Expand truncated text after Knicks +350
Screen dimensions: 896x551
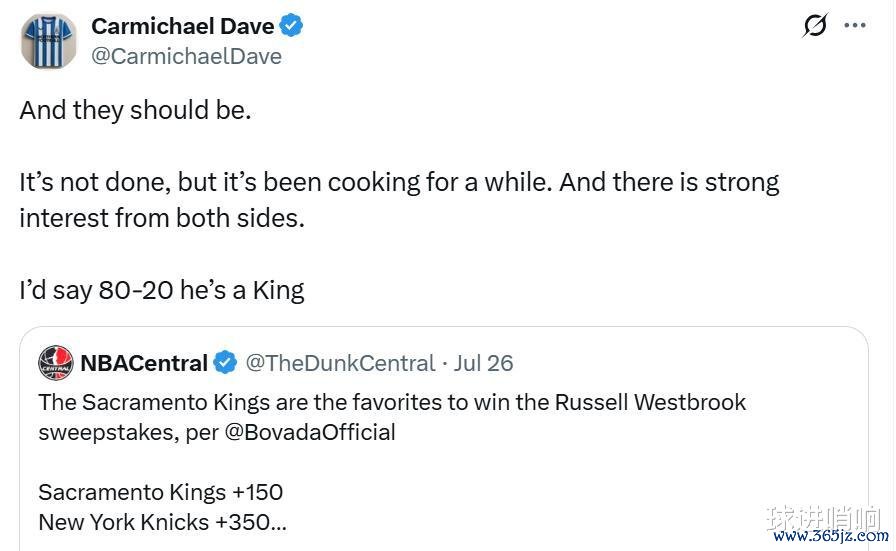point(279,522)
